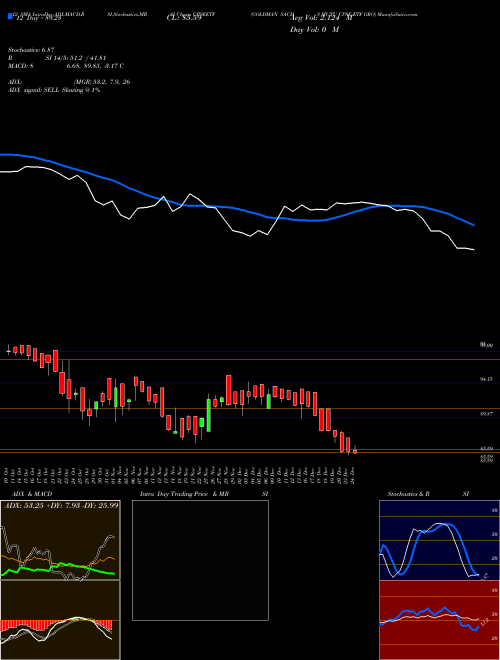
Task: Click the 'SI 14/5: 51.2 / 41.81' line
Action: click(76, 58)
